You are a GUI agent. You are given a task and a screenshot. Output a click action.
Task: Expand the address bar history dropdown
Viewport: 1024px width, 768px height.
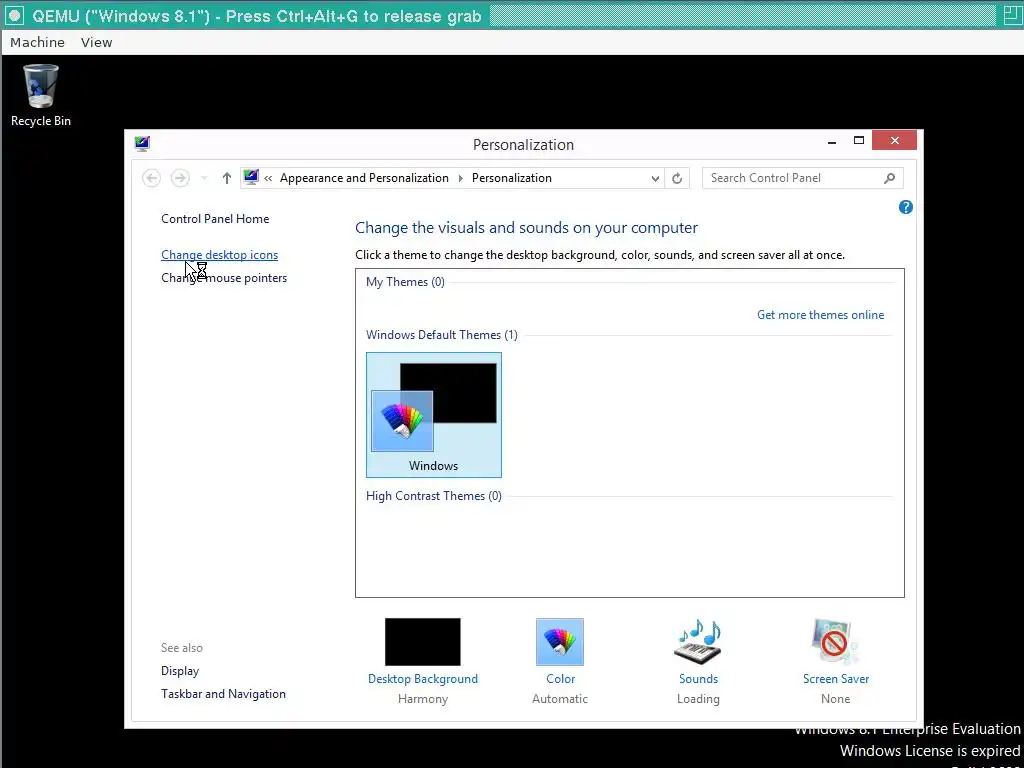pyautogui.click(x=655, y=178)
